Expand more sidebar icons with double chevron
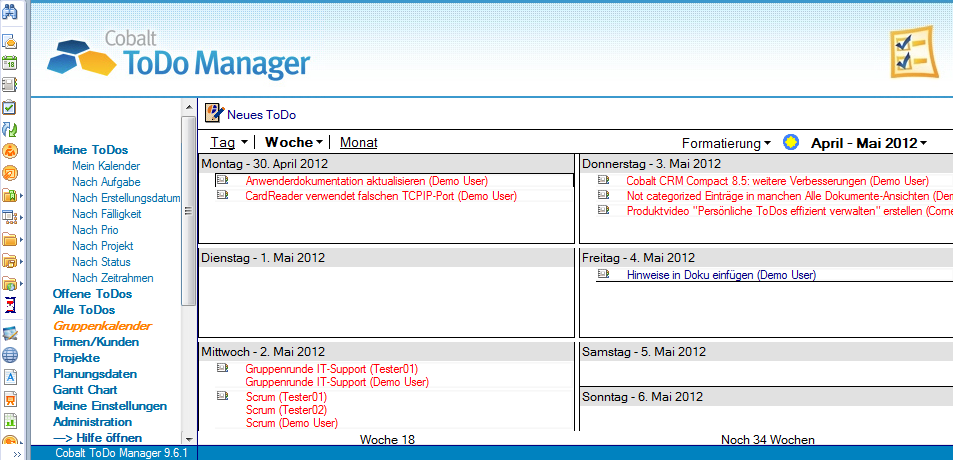This screenshot has width=953, height=460. point(18,454)
